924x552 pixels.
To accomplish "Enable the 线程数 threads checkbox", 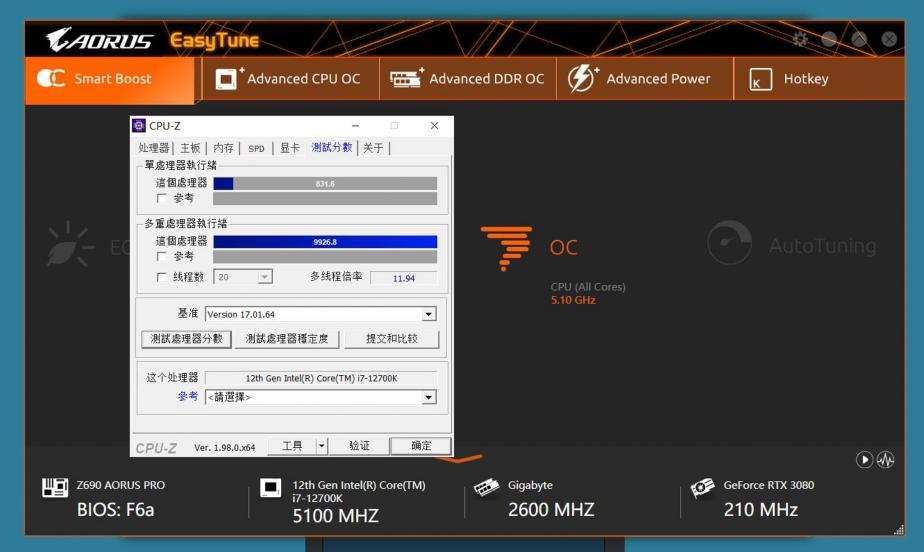I will point(161,277).
